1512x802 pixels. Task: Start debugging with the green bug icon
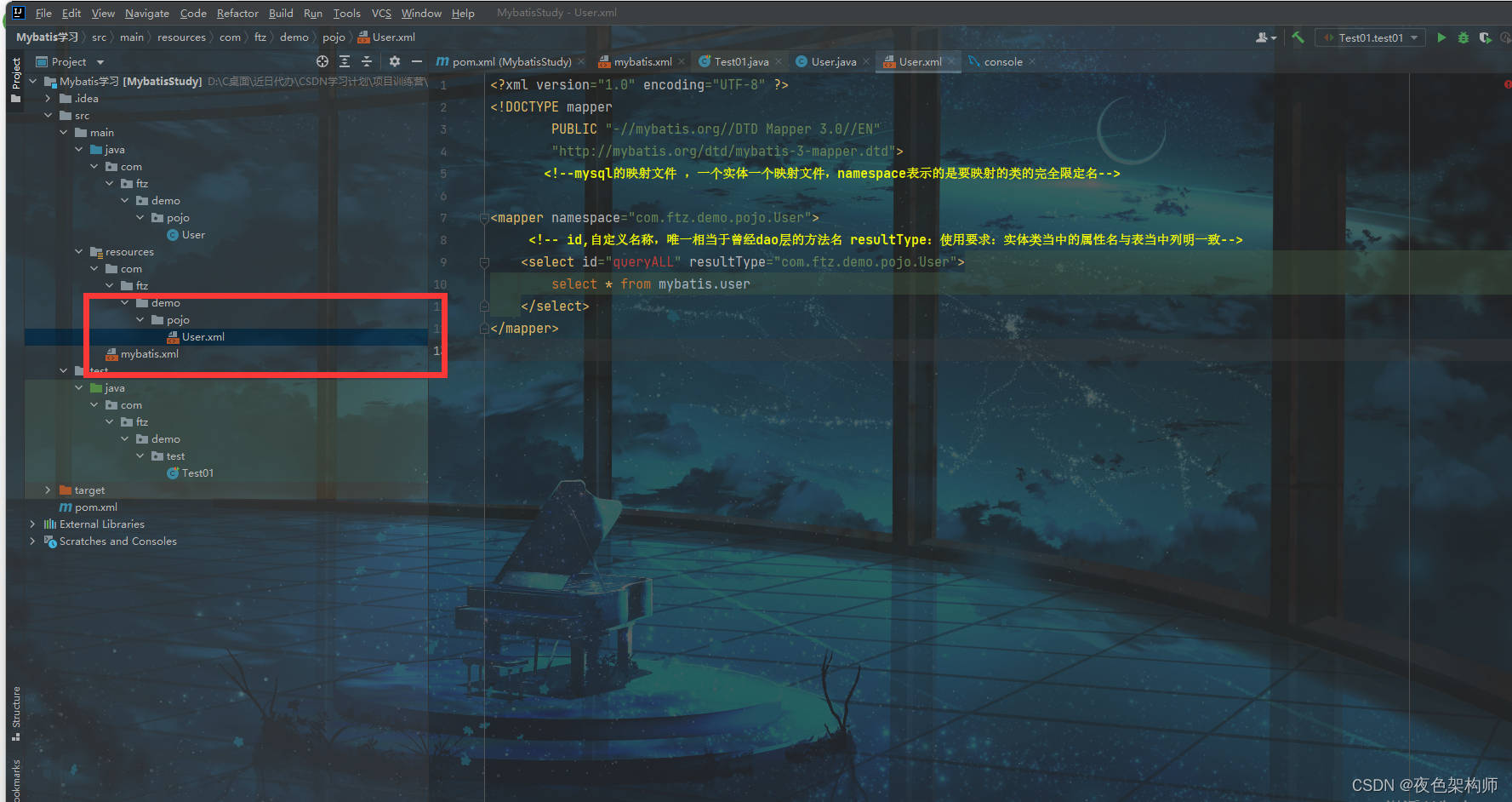[1464, 37]
